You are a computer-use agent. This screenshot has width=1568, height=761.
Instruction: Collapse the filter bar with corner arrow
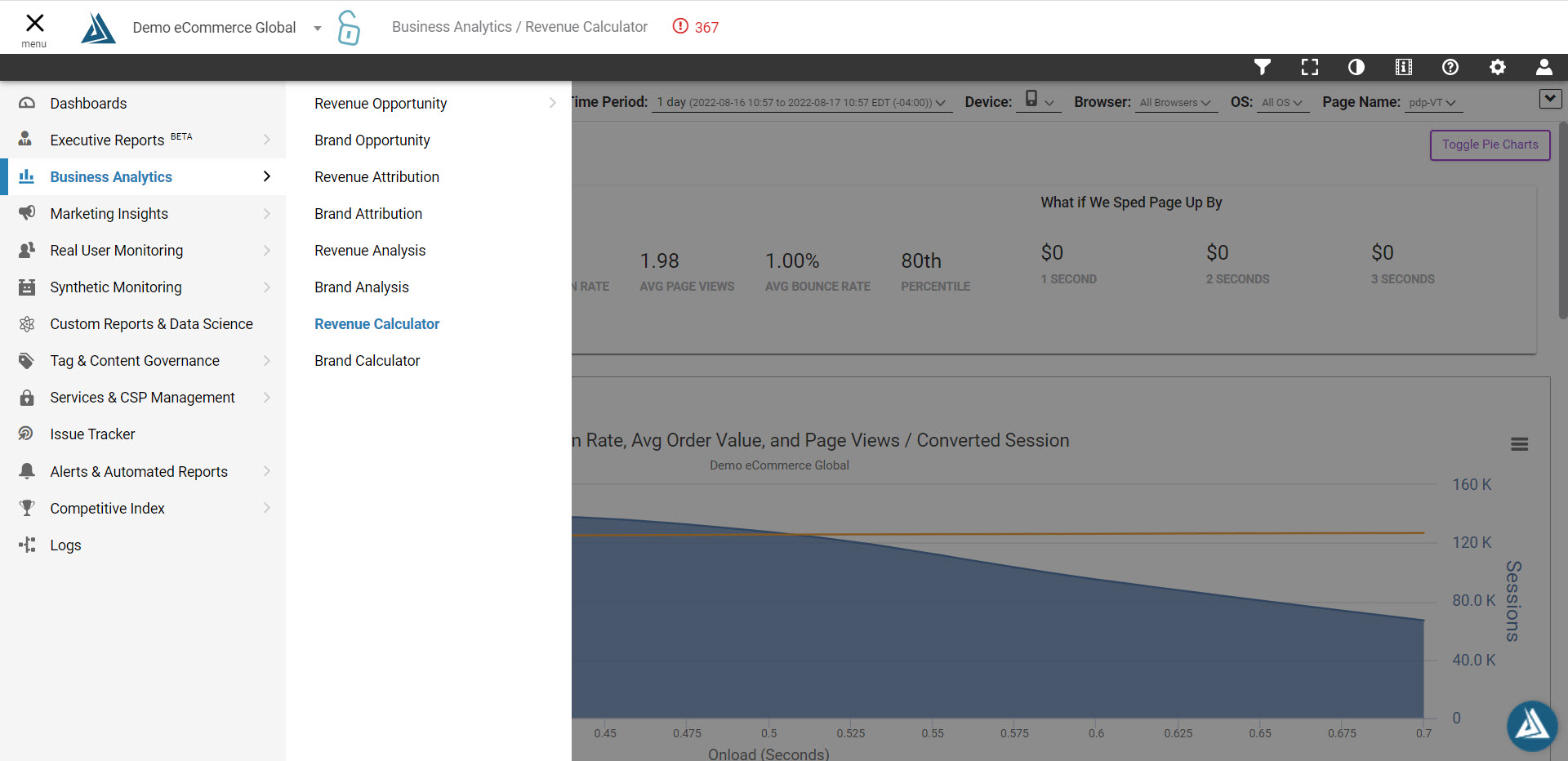[1550, 99]
